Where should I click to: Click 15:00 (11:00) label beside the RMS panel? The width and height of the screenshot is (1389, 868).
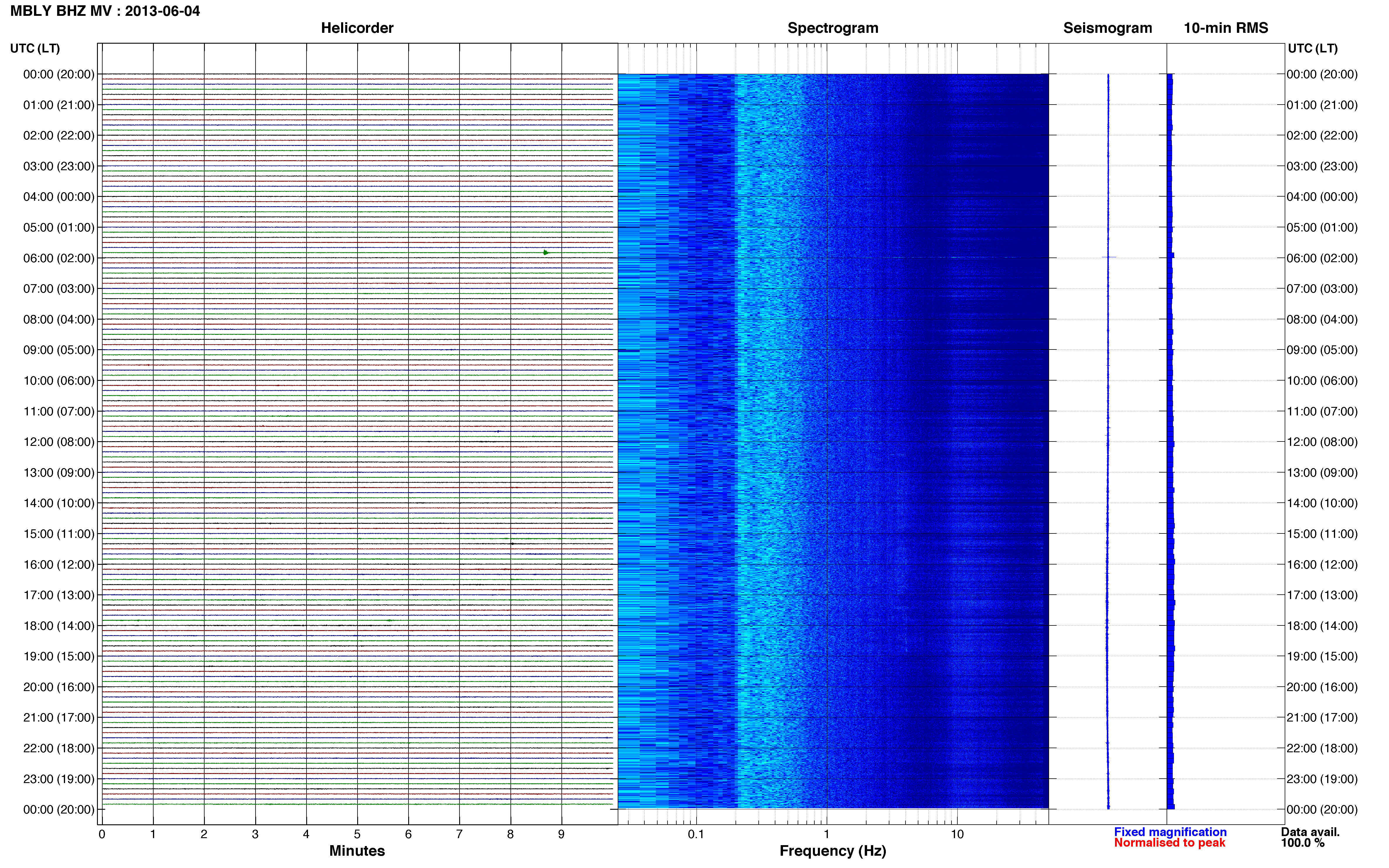(x=1322, y=534)
